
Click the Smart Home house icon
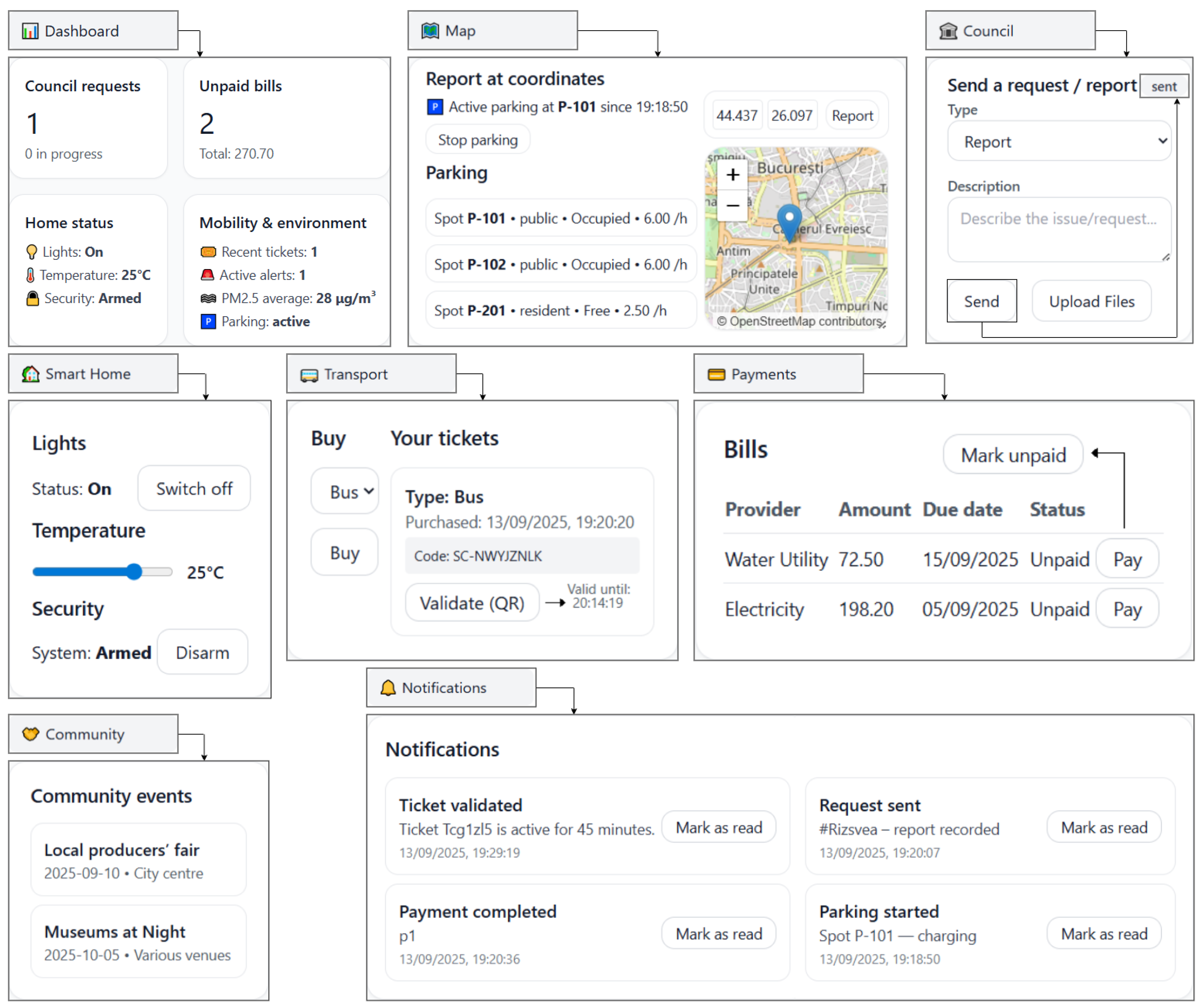(30, 374)
